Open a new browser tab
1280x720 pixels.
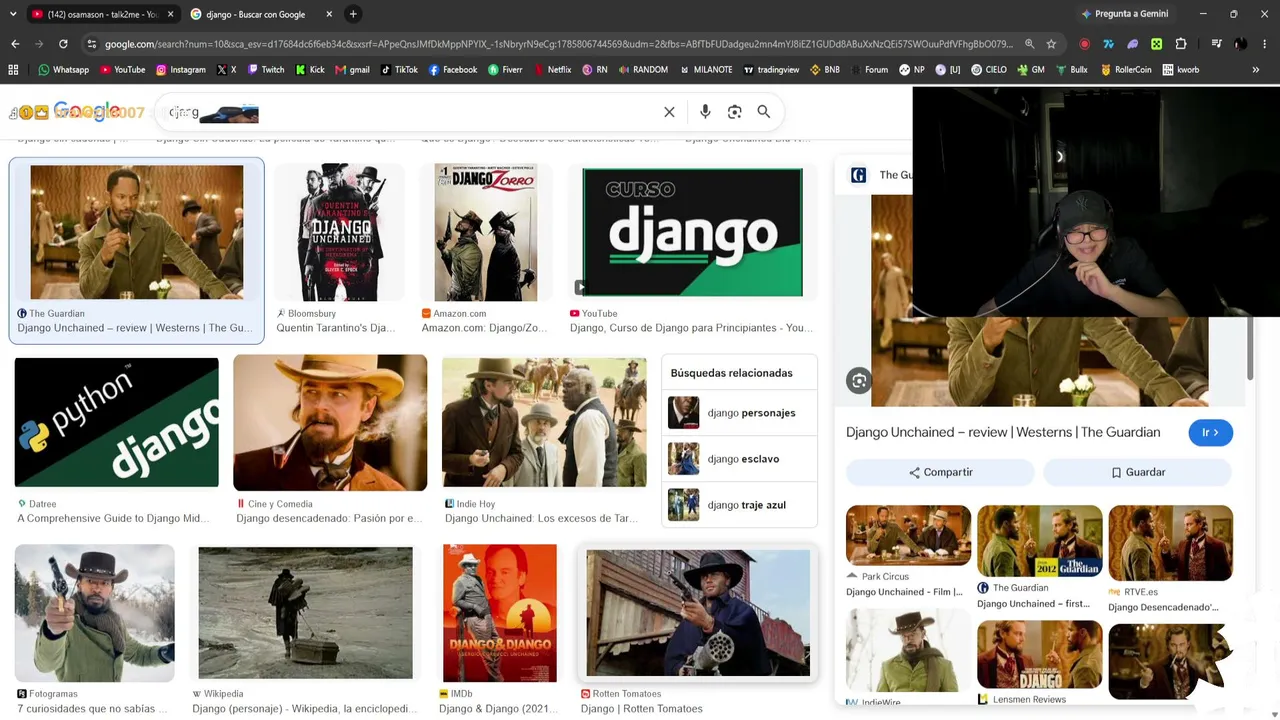pos(353,14)
